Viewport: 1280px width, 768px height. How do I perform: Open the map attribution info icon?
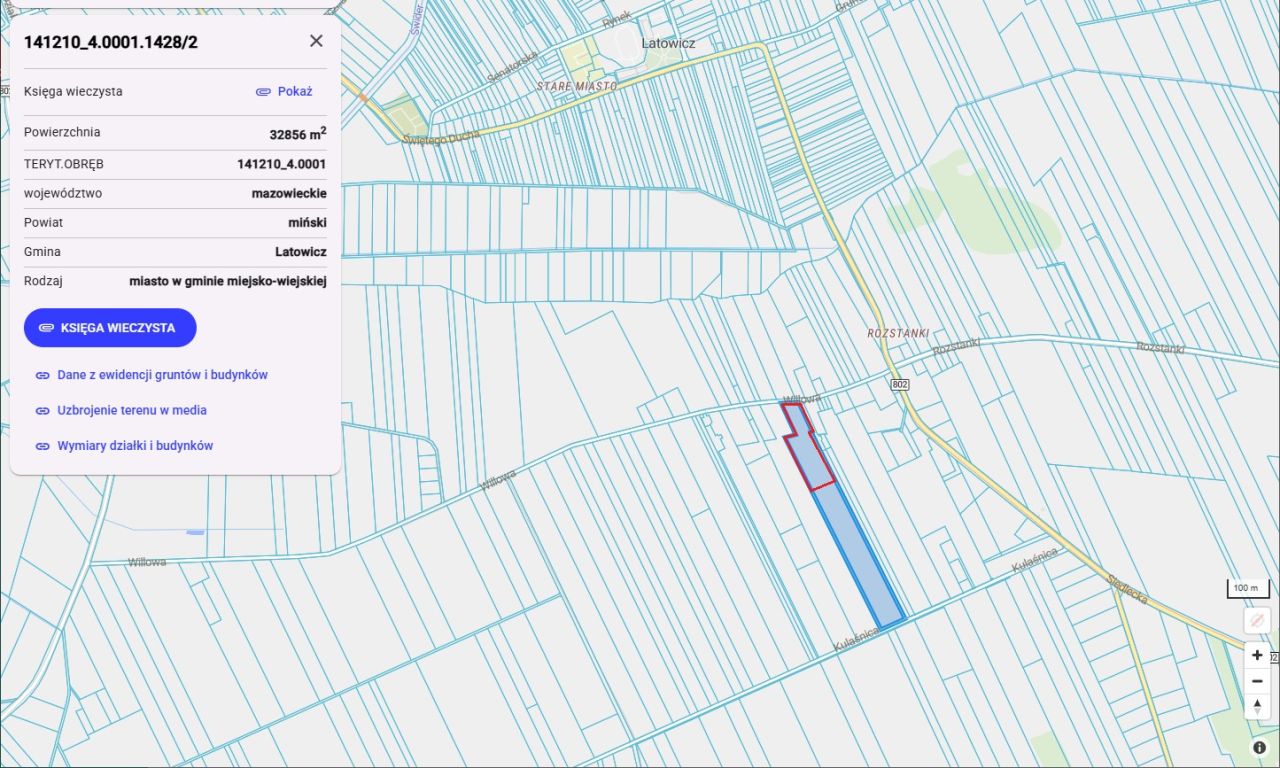tap(1259, 747)
